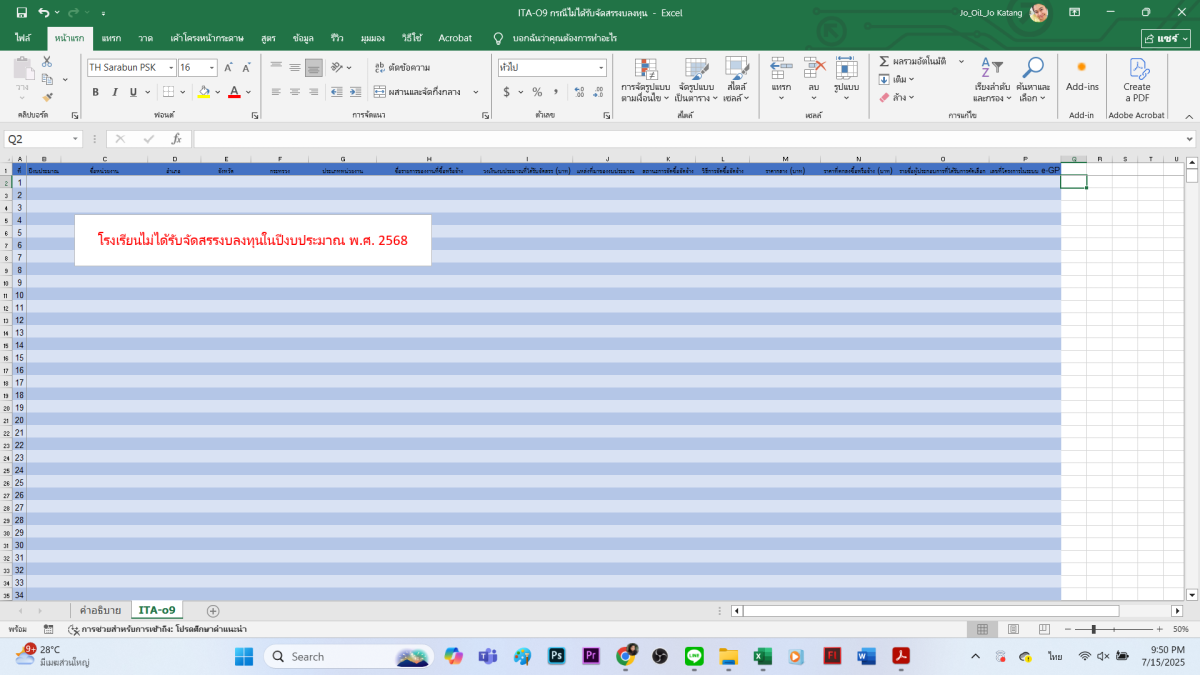
Task: Click the Percent Style icon
Action: click(x=537, y=92)
